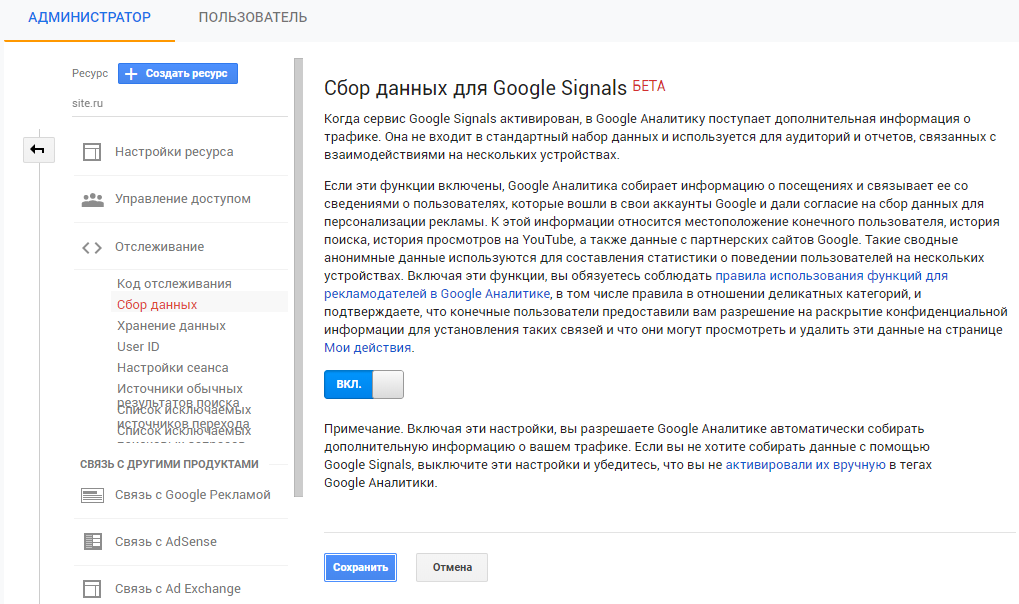
Task: Select Код отслеживания submenu item
Action: (174, 283)
